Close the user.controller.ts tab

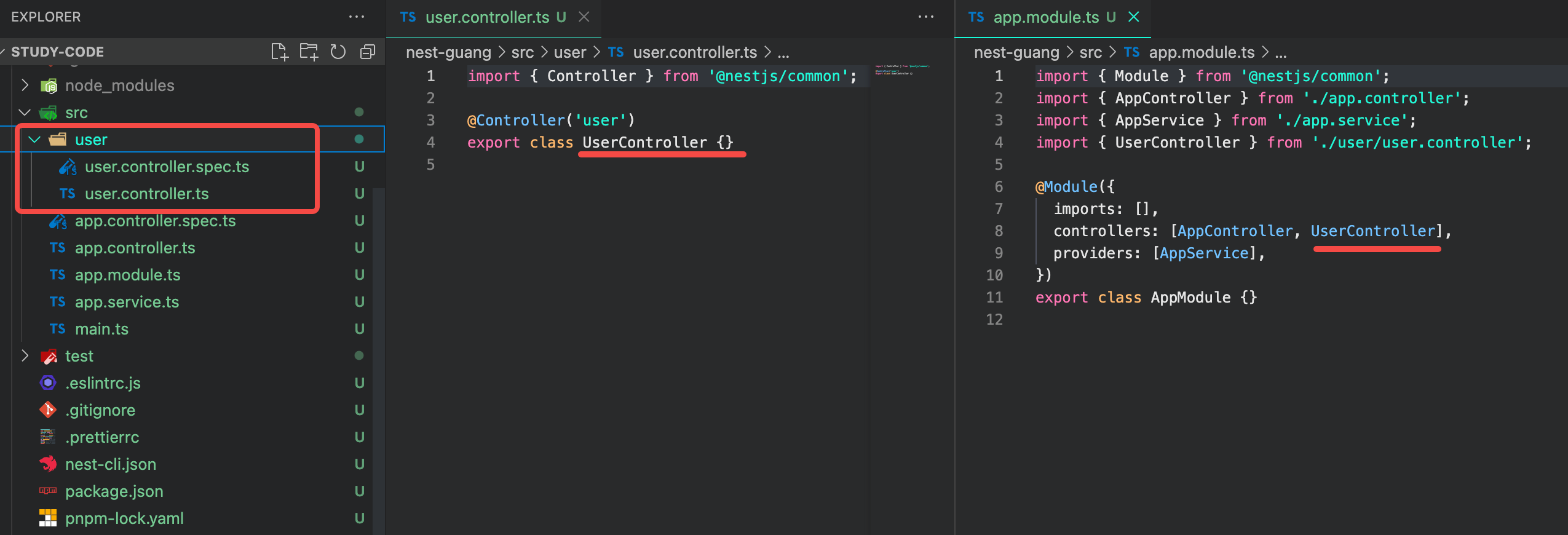pyautogui.click(x=584, y=17)
